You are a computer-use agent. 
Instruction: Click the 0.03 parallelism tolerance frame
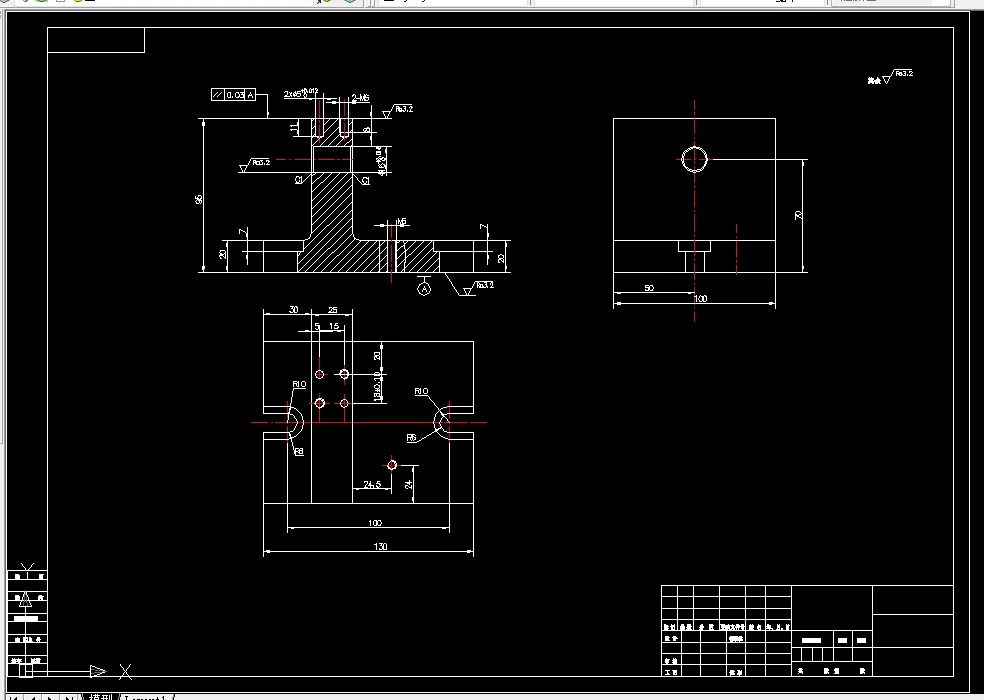pyautogui.click(x=233, y=95)
